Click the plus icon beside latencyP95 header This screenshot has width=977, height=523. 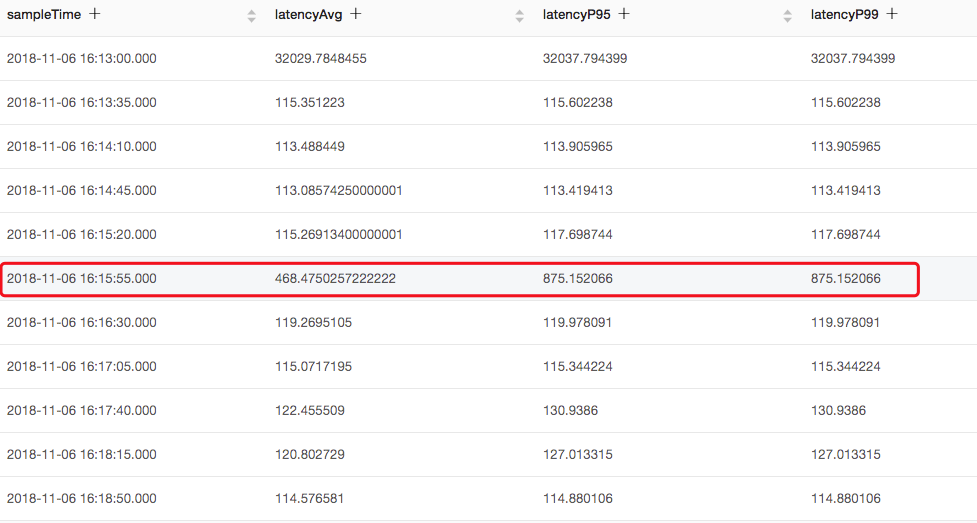[x=624, y=14]
